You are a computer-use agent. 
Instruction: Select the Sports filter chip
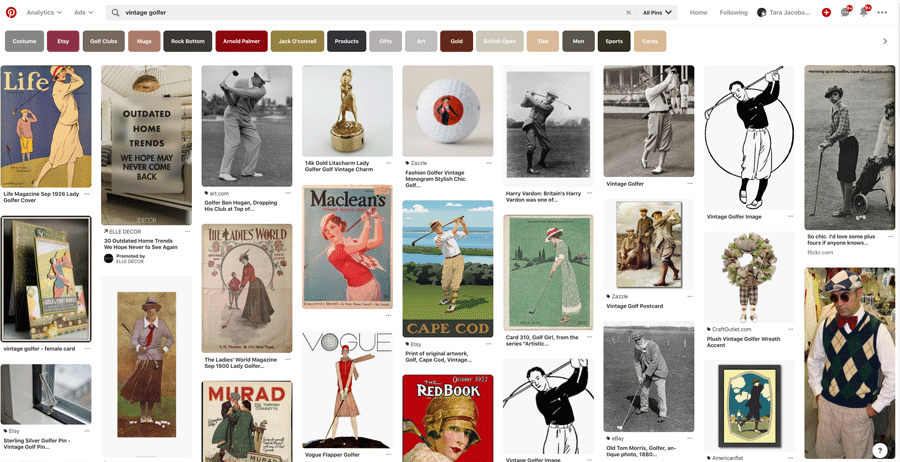click(x=614, y=41)
